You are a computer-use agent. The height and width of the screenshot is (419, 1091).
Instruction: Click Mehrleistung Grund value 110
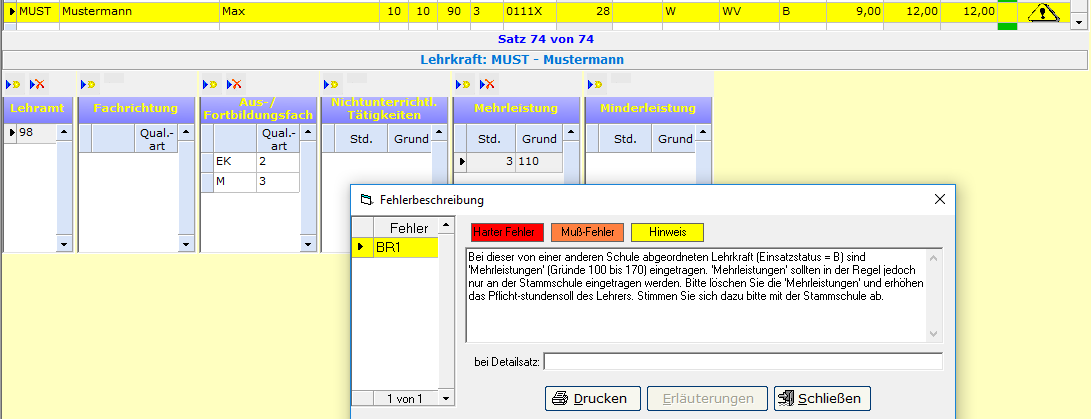click(539, 162)
